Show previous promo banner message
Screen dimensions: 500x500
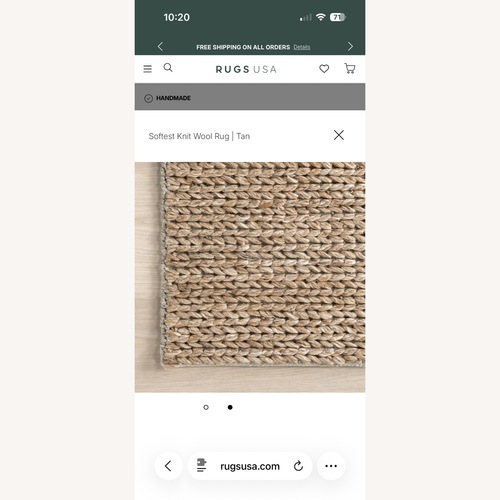[x=160, y=46]
